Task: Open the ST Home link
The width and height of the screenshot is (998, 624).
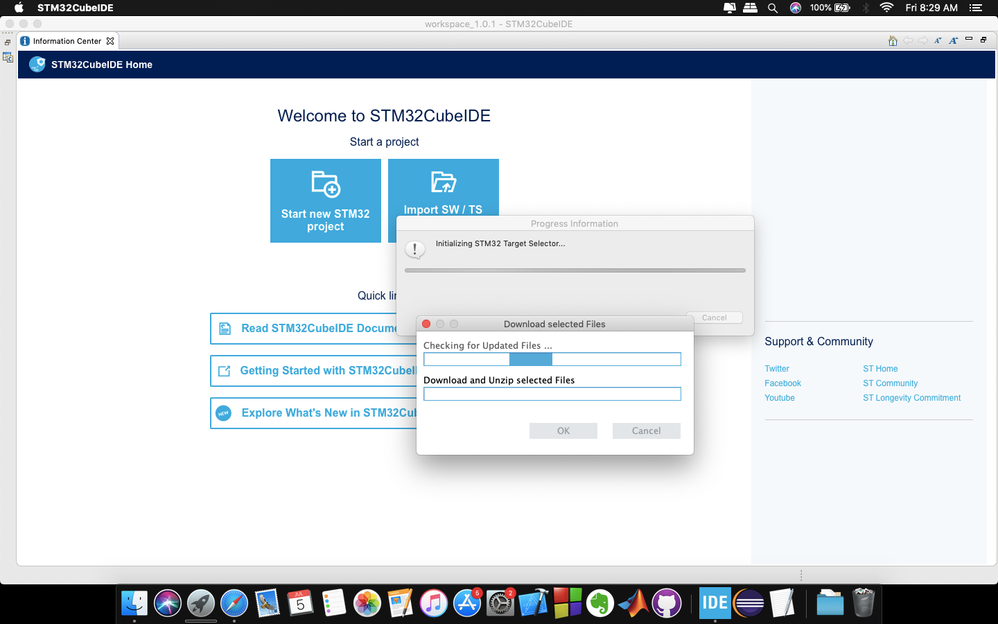Action: tap(880, 369)
